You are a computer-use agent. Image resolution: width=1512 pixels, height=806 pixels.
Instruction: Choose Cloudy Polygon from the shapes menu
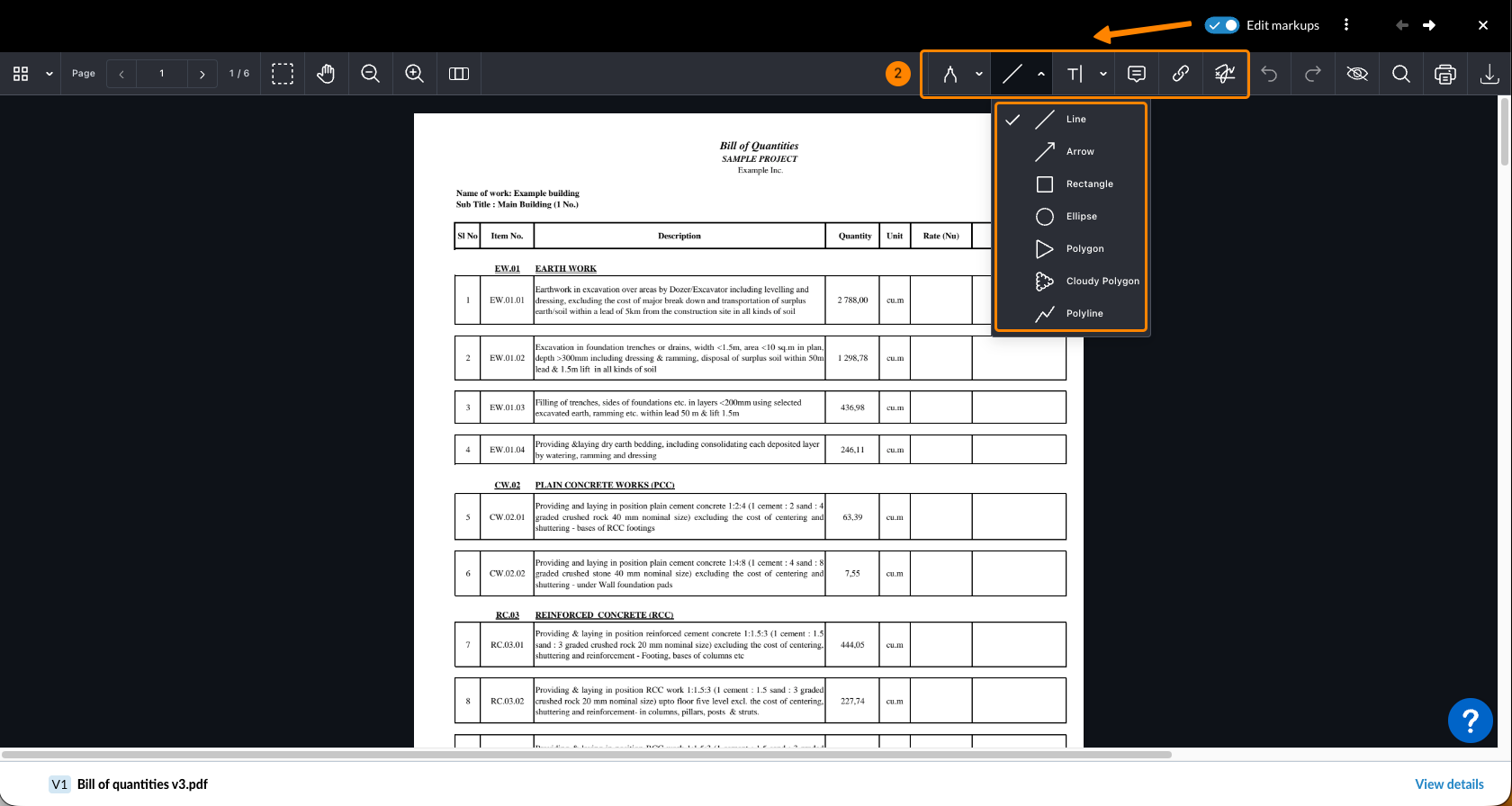(x=1102, y=282)
